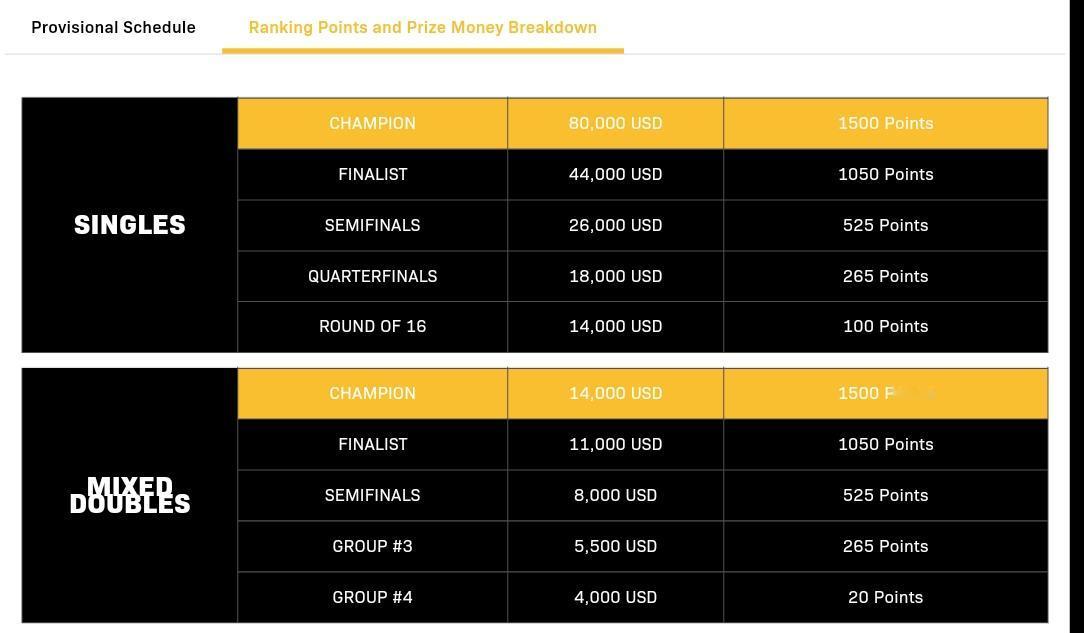Click the QUARTERFINALS row label
Screen dimensions: 1084x633
(372, 276)
